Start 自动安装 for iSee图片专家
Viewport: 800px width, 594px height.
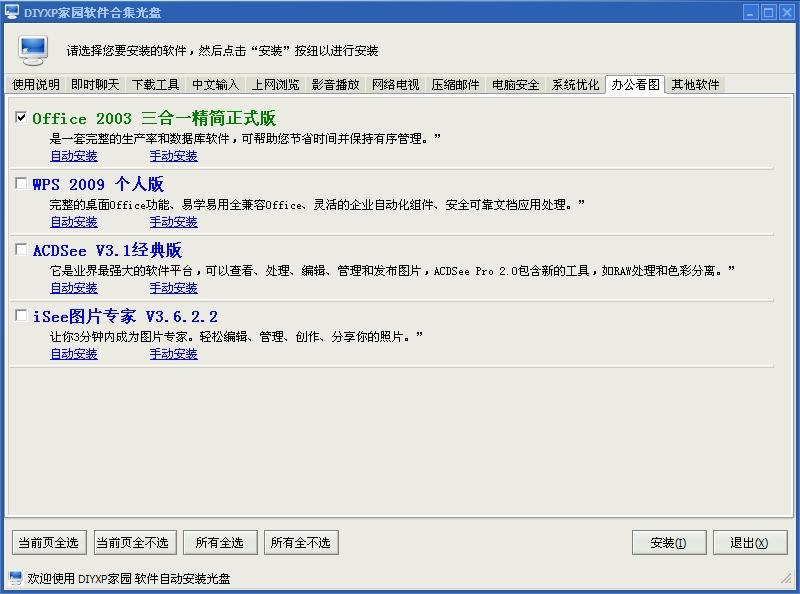[x=74, y=353]
